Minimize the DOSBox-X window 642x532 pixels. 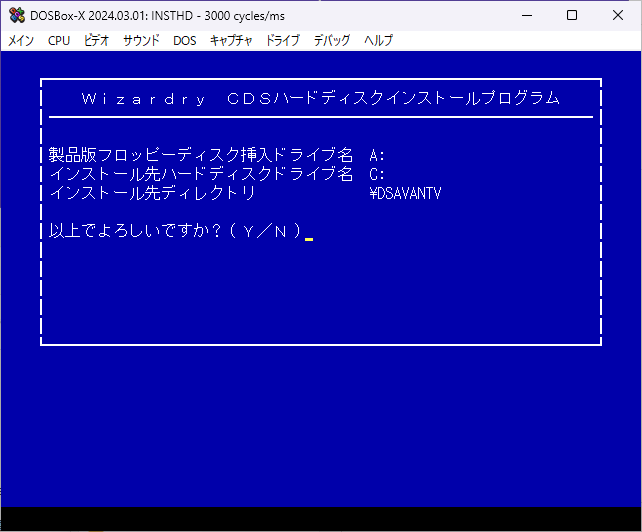click(x=527, y=16)
